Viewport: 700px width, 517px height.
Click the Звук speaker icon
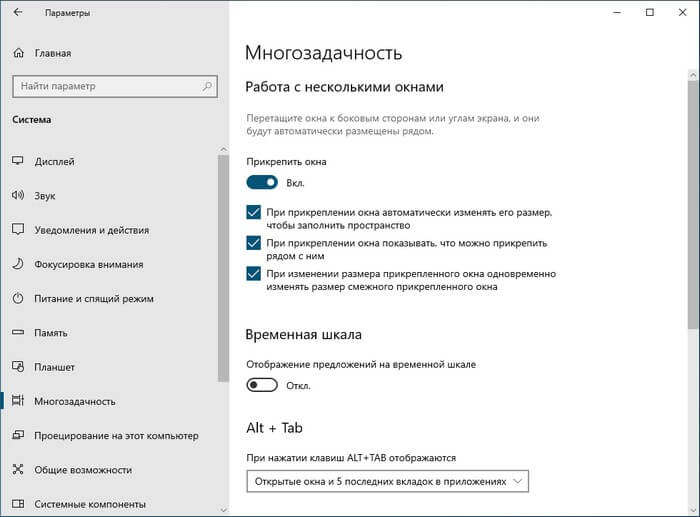coord(18,195)
